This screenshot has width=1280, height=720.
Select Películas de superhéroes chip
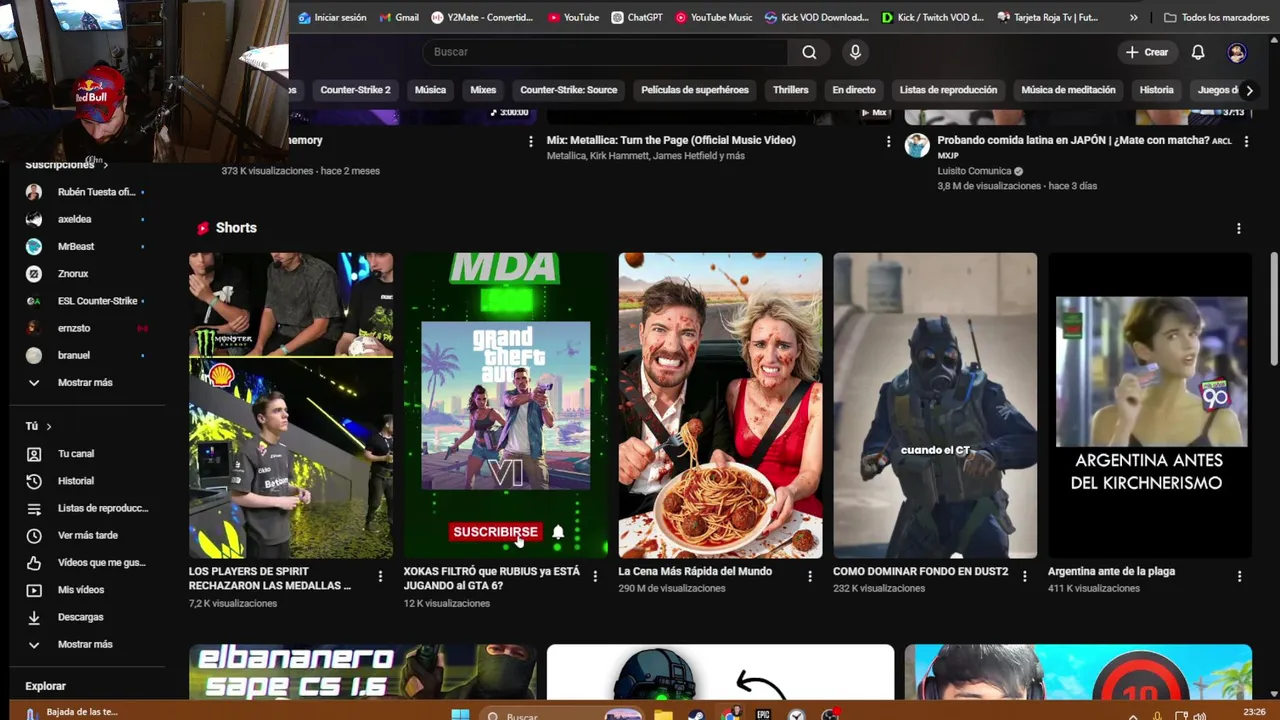(695, 90)
